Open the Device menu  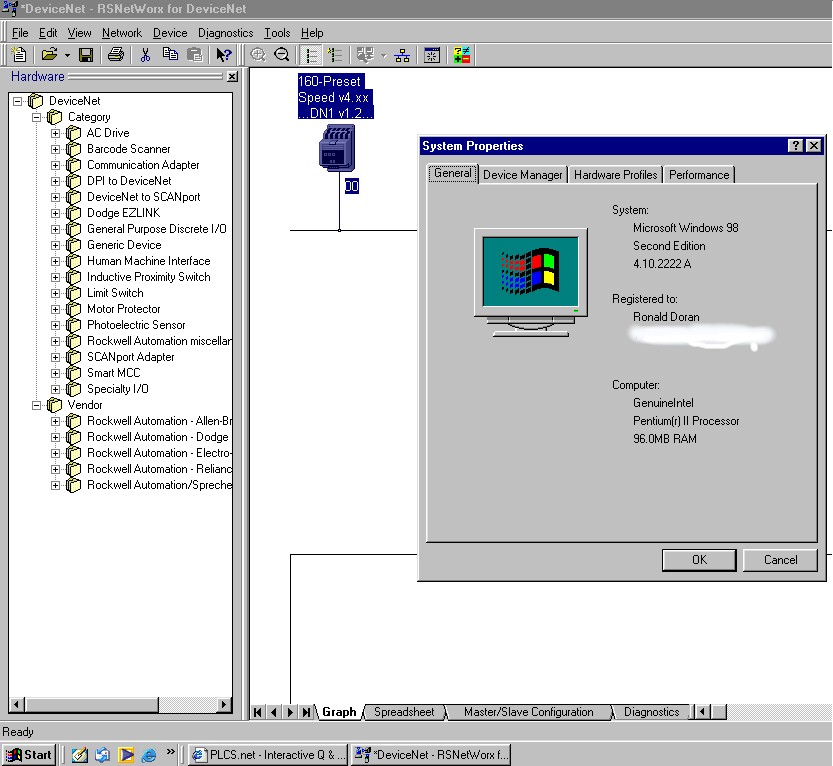170,33
